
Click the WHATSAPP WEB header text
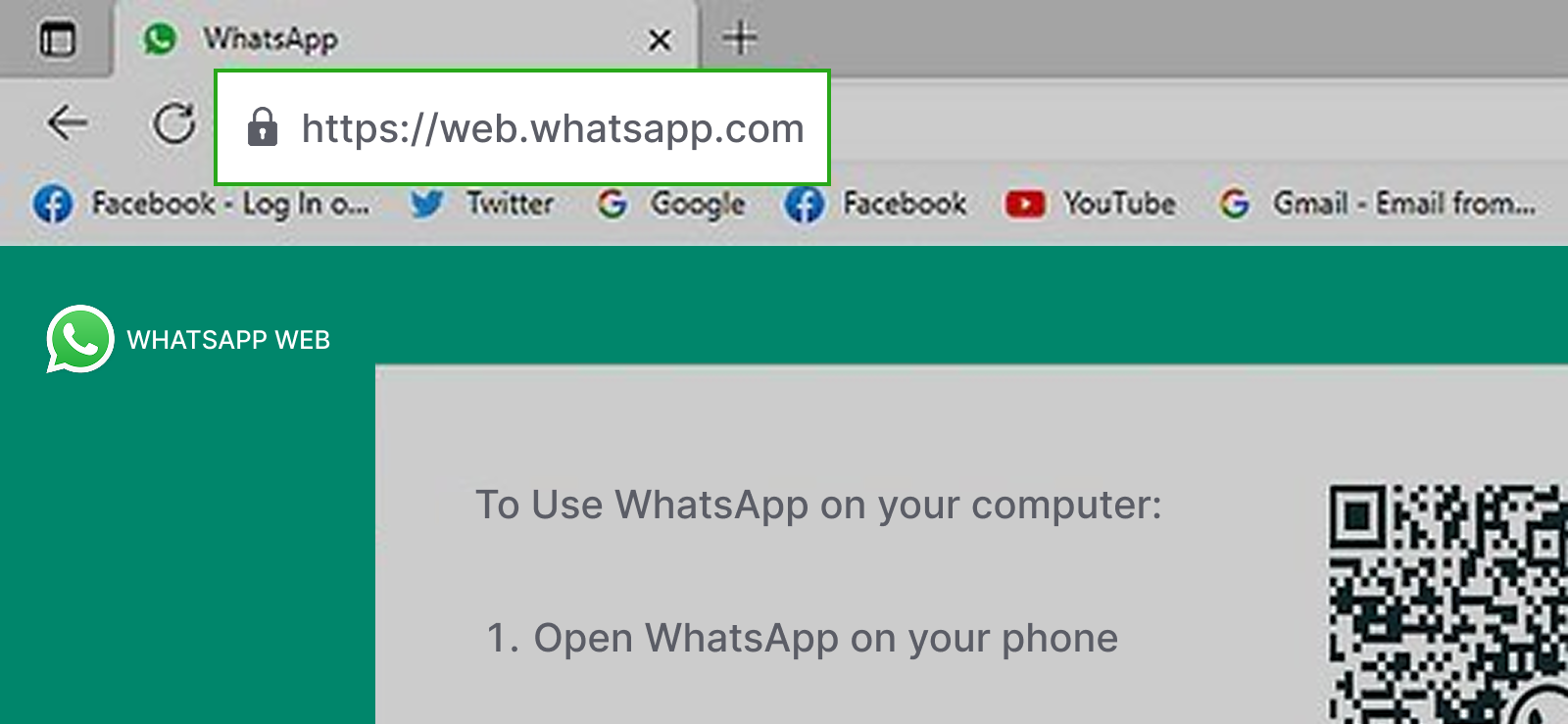pos(228,340)
